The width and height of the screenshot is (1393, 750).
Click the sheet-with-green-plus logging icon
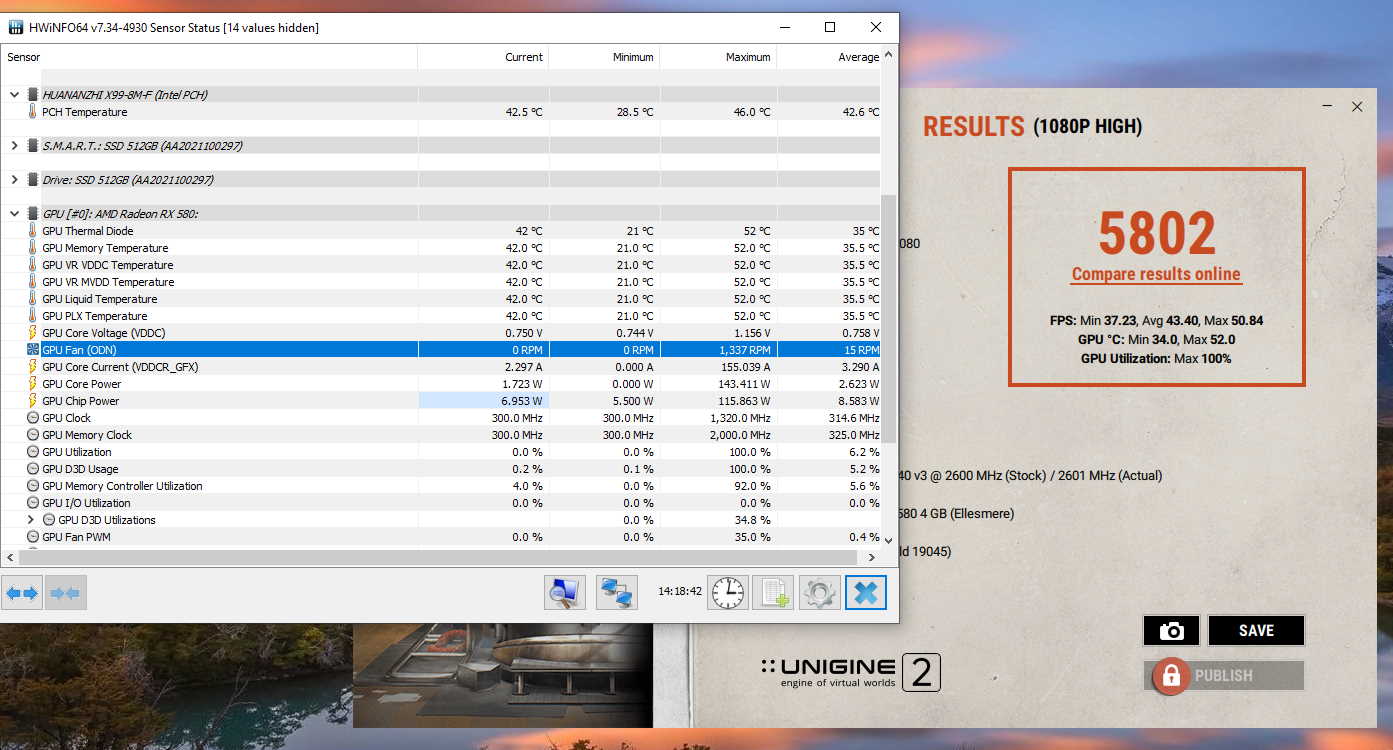774,593
